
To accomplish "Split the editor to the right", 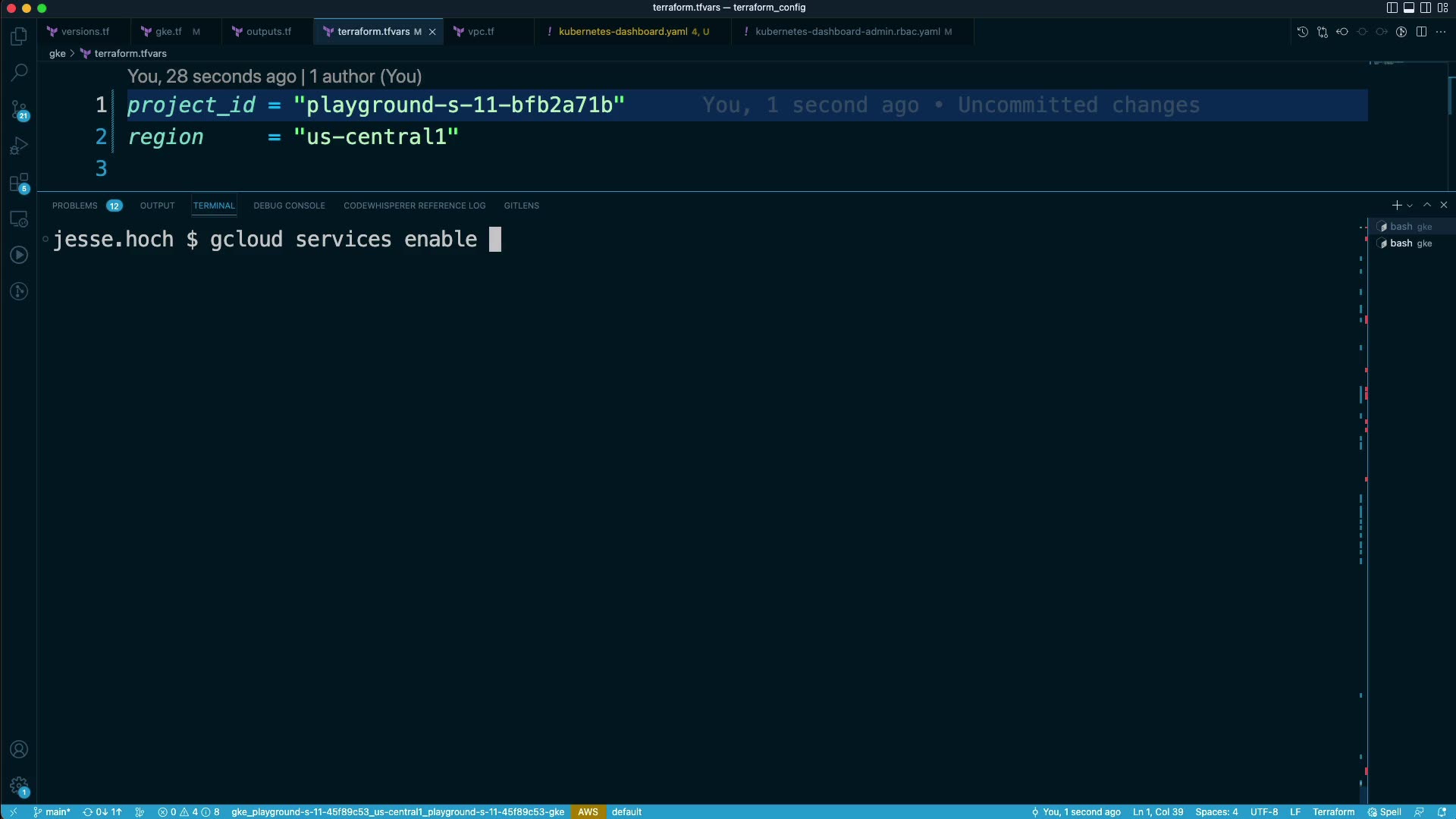I will 1421,32.
